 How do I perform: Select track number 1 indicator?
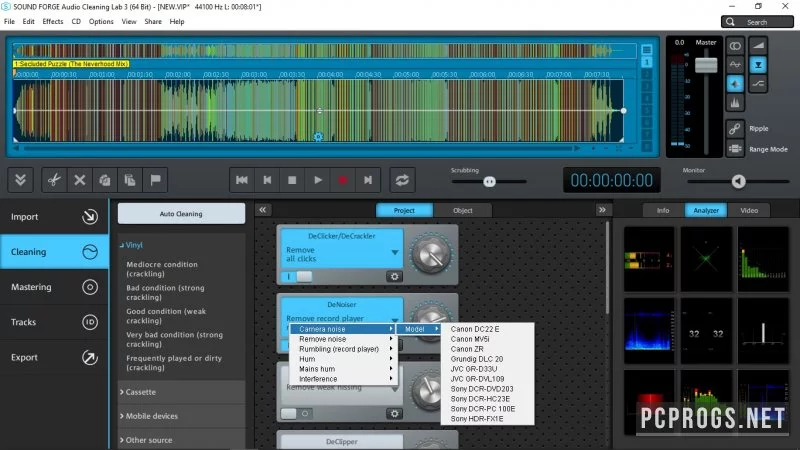[646, 62]
